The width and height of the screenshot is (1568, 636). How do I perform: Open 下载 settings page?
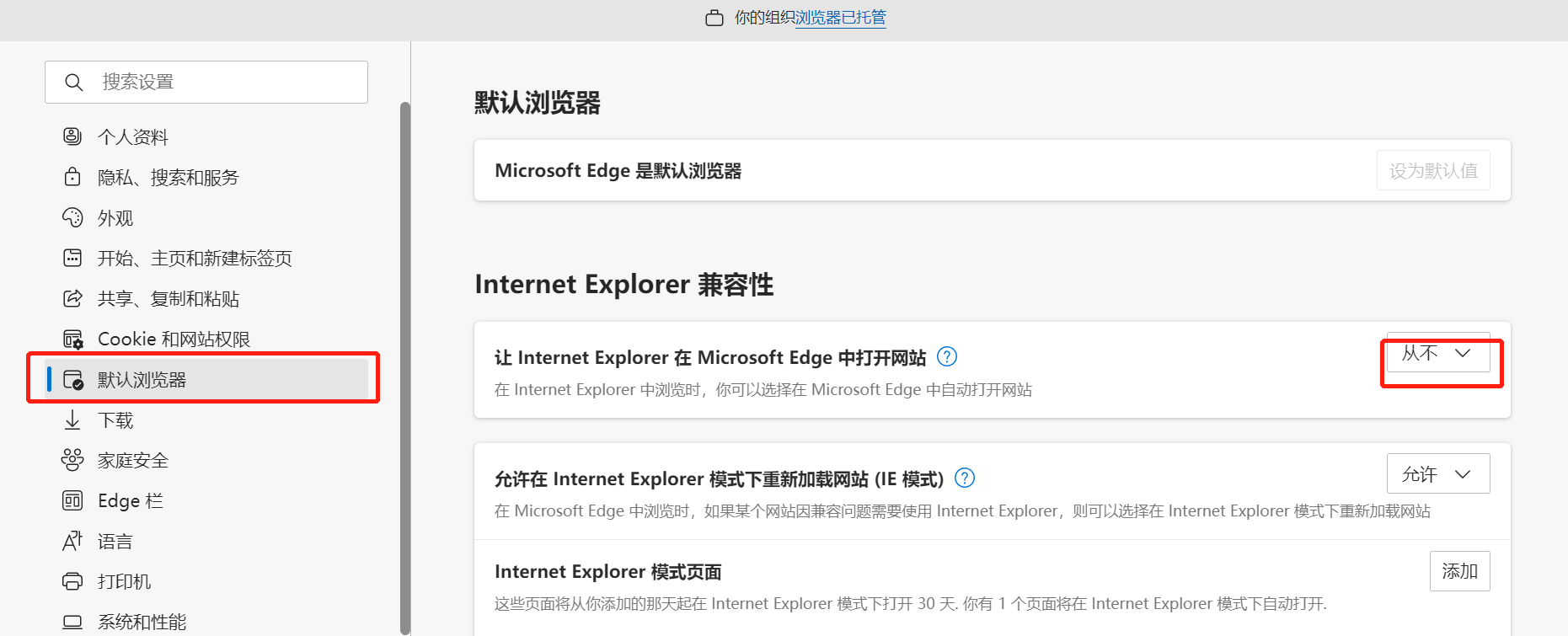pos(115,420)
